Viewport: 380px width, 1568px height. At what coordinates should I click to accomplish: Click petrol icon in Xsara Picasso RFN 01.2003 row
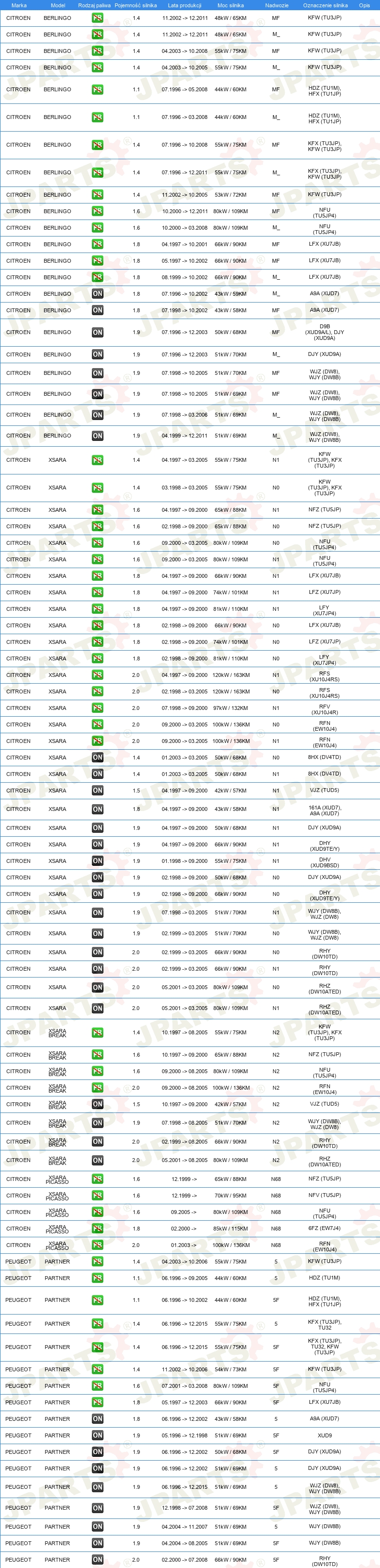98,1245
